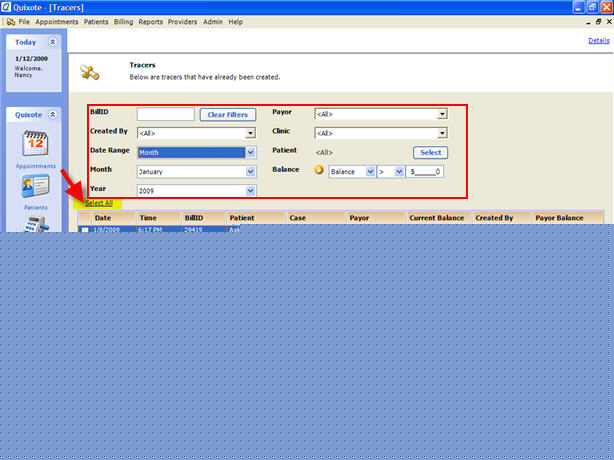Open the Clinic dropdown

381,133
